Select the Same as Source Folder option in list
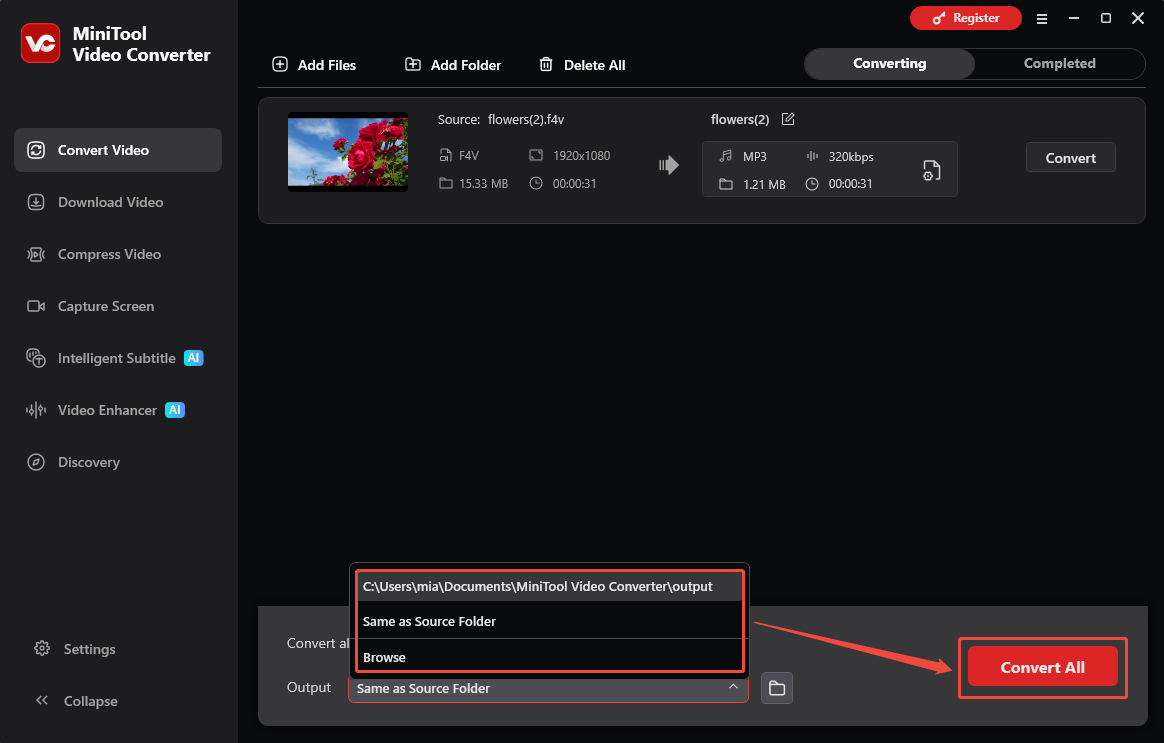 (x=549, y=621)
